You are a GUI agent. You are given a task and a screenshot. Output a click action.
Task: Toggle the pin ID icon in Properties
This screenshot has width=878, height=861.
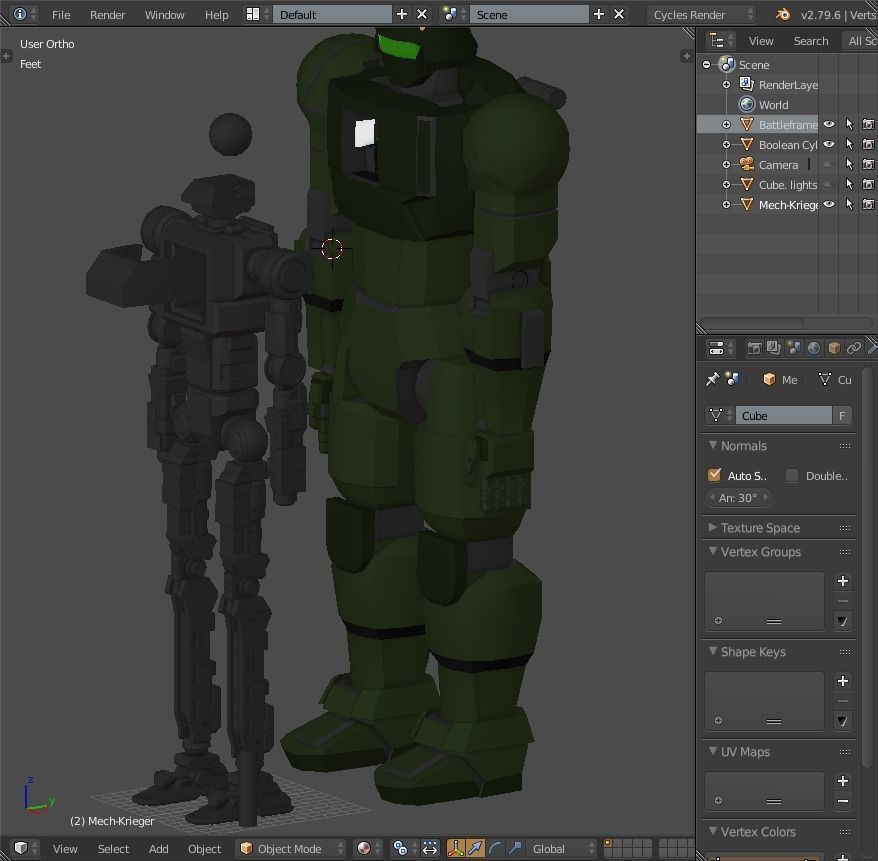(x=712, y=380)
